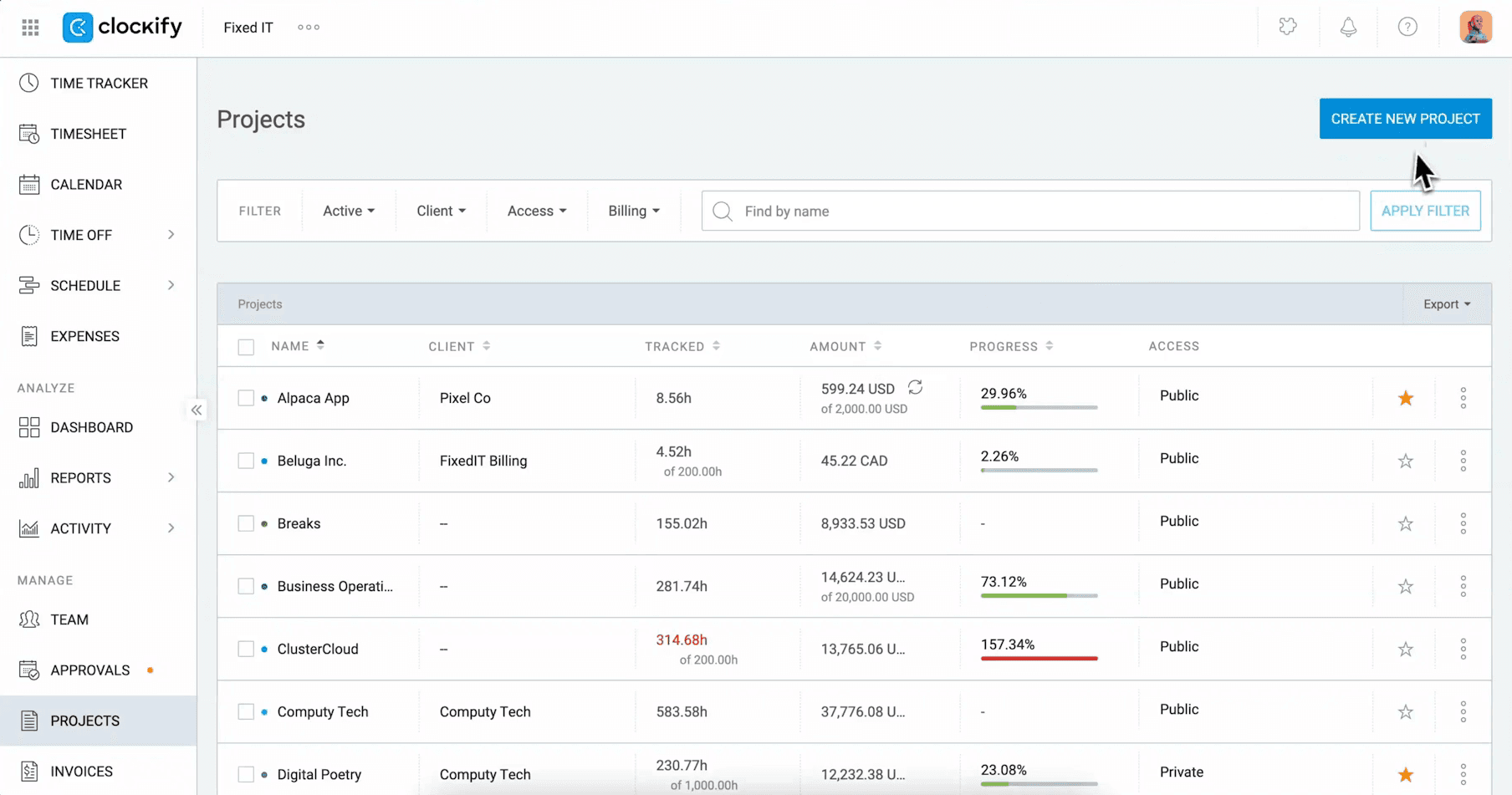This screenshot has width=1512, height=795.
Task: Open the workspace three-dots menu
Action: (309, 28)
